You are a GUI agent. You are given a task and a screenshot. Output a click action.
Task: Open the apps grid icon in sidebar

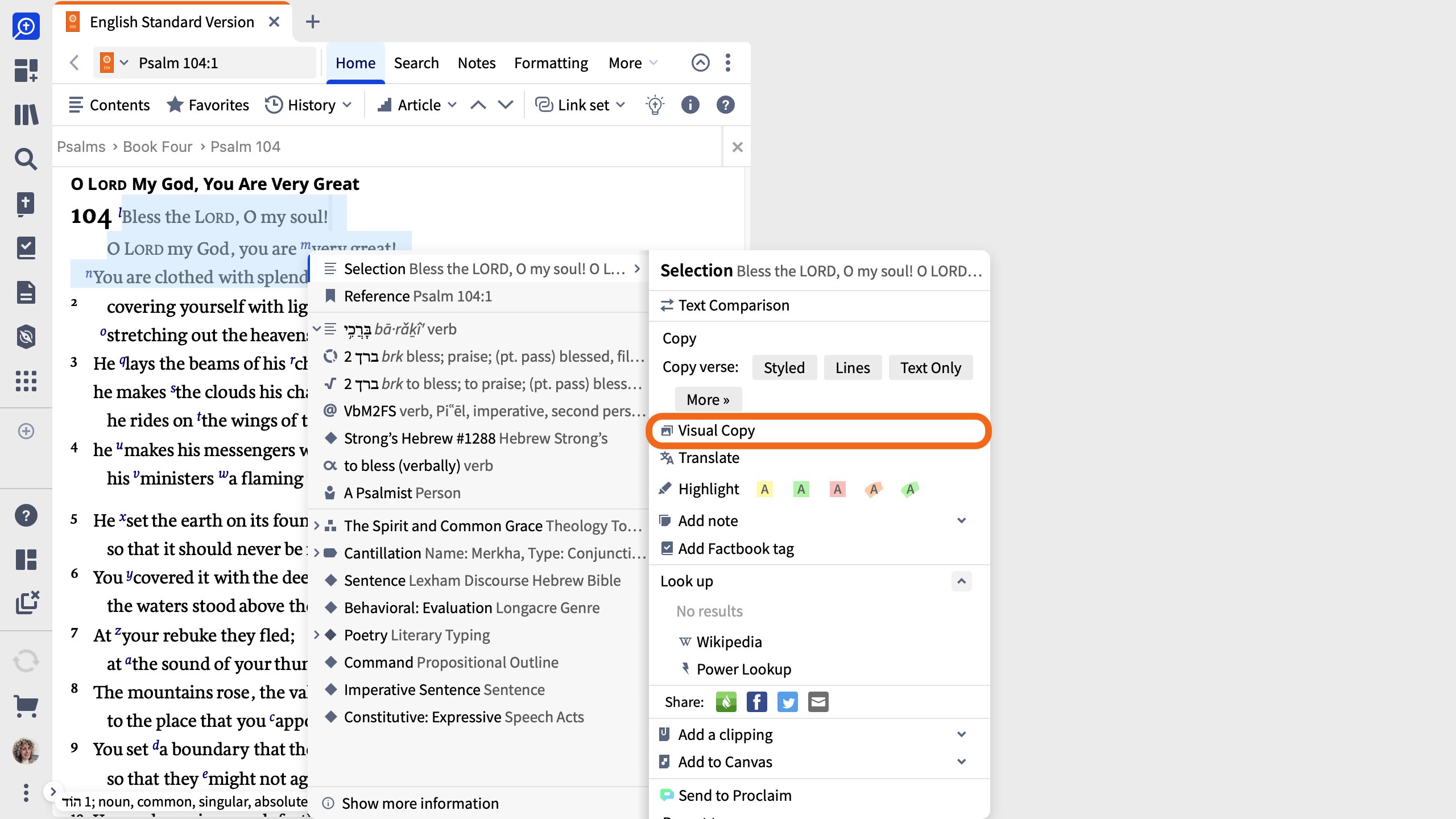pos(26,380)
